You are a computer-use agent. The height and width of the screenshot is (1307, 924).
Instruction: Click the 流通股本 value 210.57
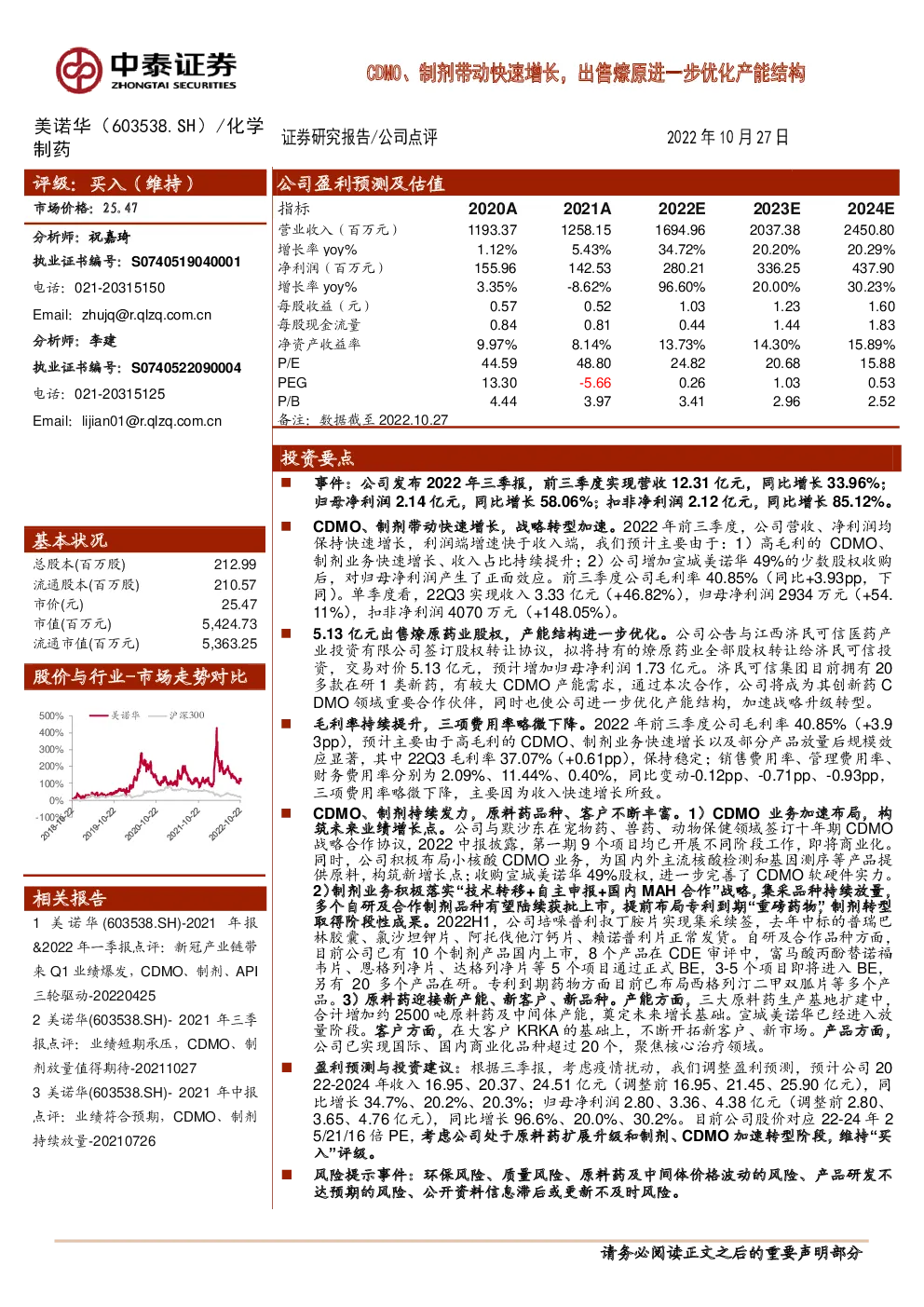point(235,585)
